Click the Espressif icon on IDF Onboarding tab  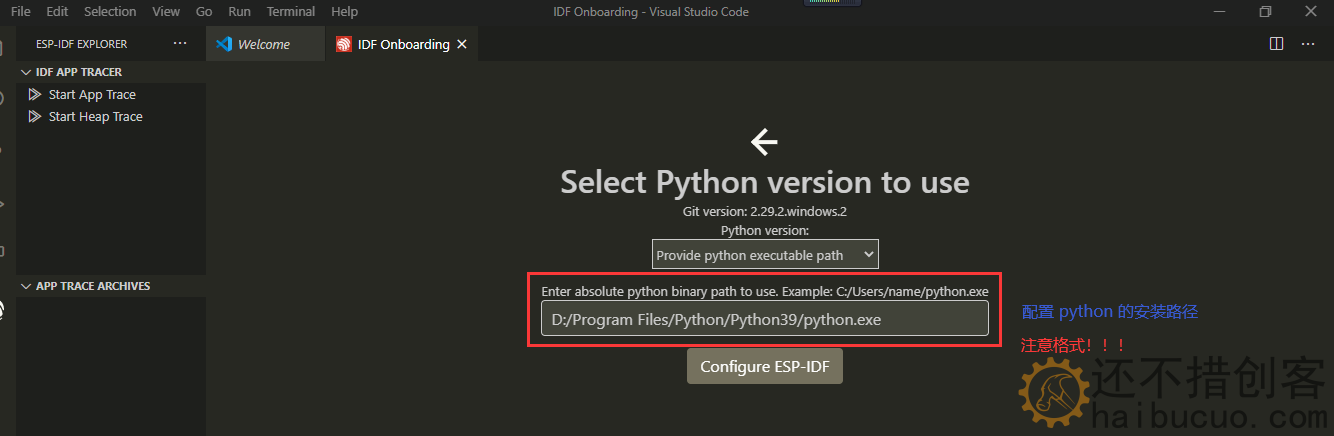[x=344, y=44]
